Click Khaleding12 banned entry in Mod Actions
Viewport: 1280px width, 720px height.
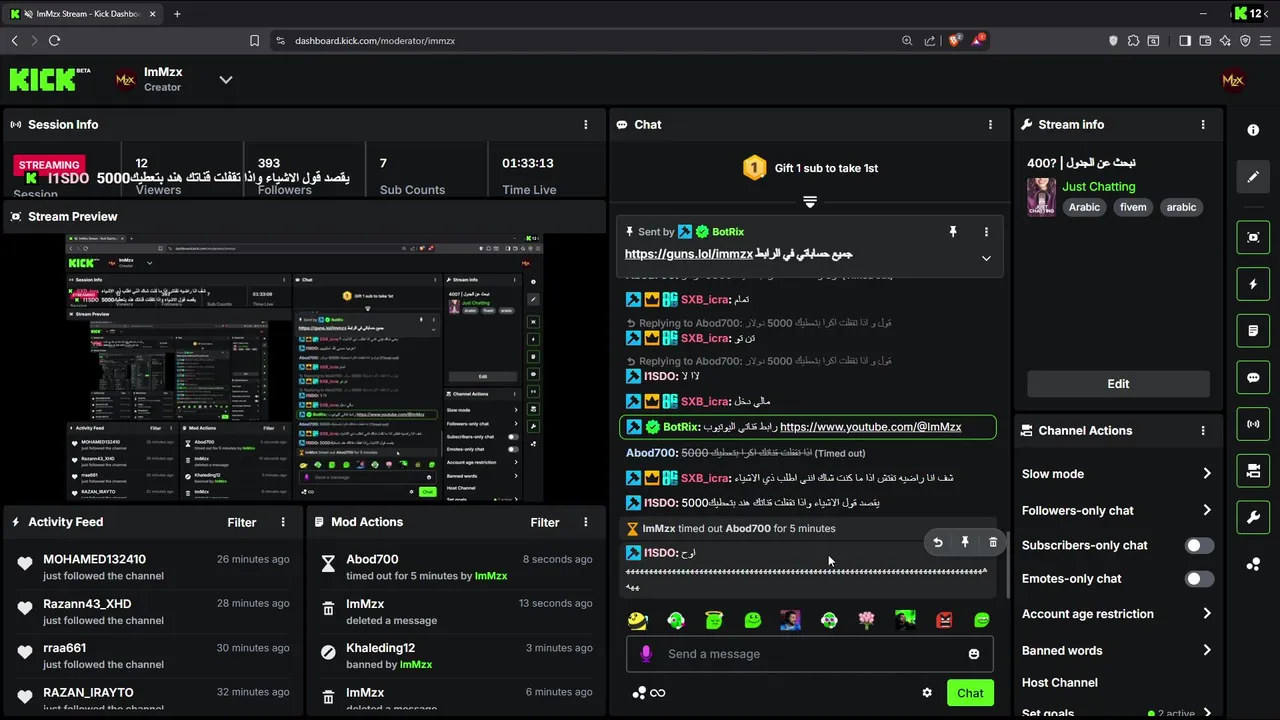point(381,648)
